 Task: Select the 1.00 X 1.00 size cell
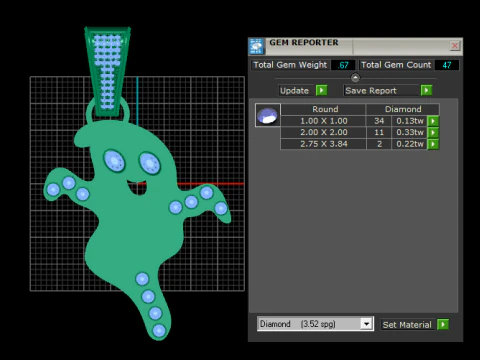point(323,121)
